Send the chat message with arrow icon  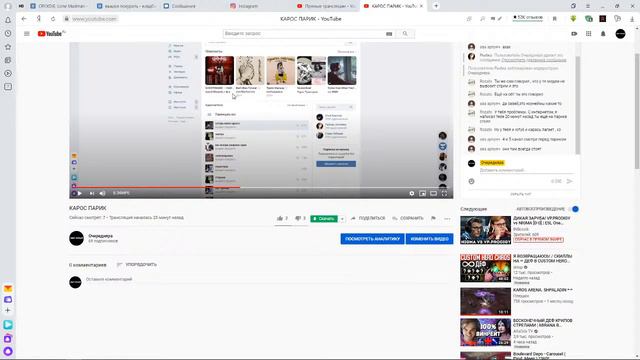(x=570, y=181)
